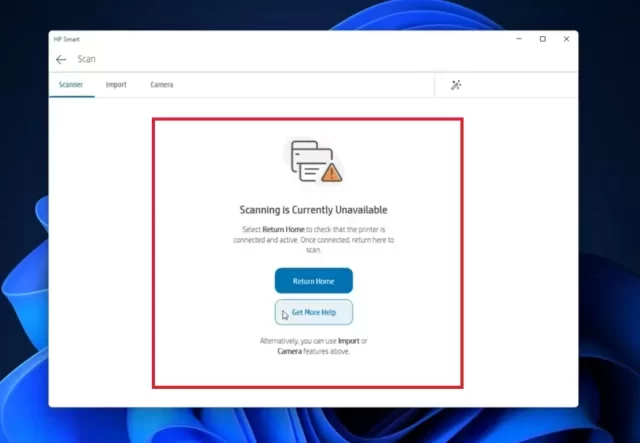Screen dimensions: 640x443
Task: Click the Scan page title
Action: click(x=87, y=60)
